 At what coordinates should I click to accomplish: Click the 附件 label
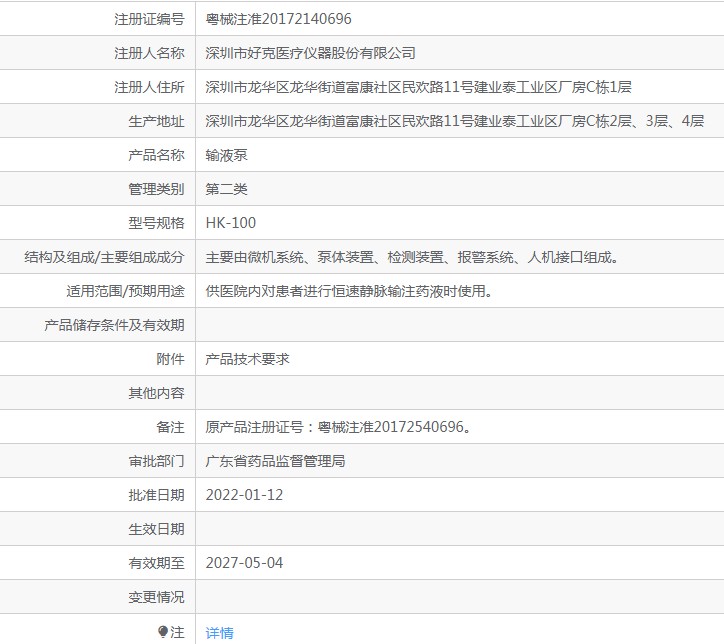170,359
